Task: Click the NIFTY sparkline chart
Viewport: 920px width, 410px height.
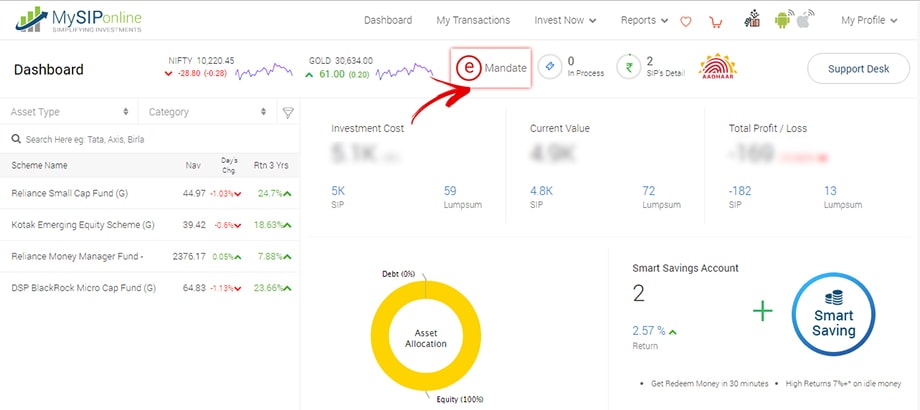Action: coord(263,72)
